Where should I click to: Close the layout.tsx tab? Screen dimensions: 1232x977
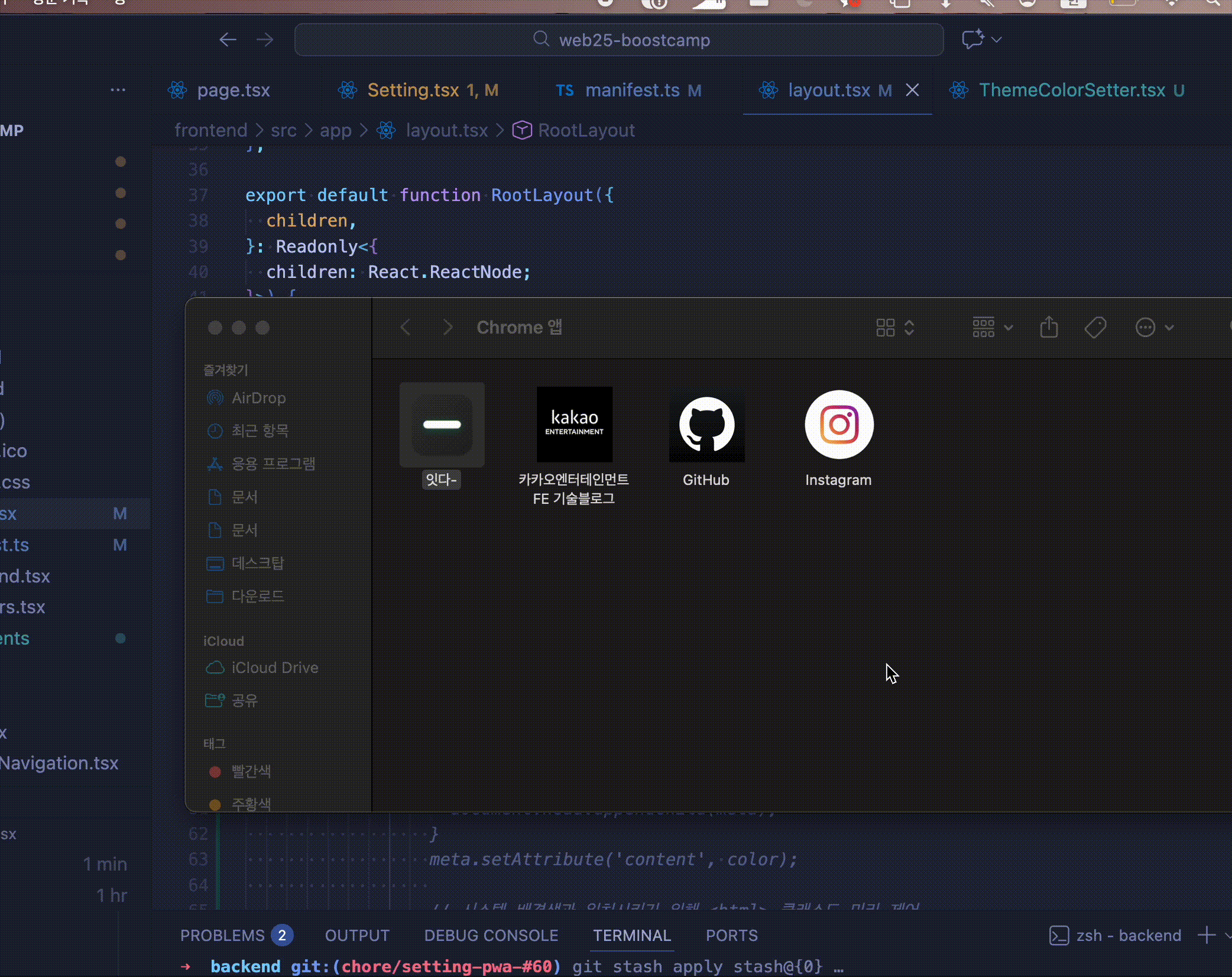(x=913, y=90)
